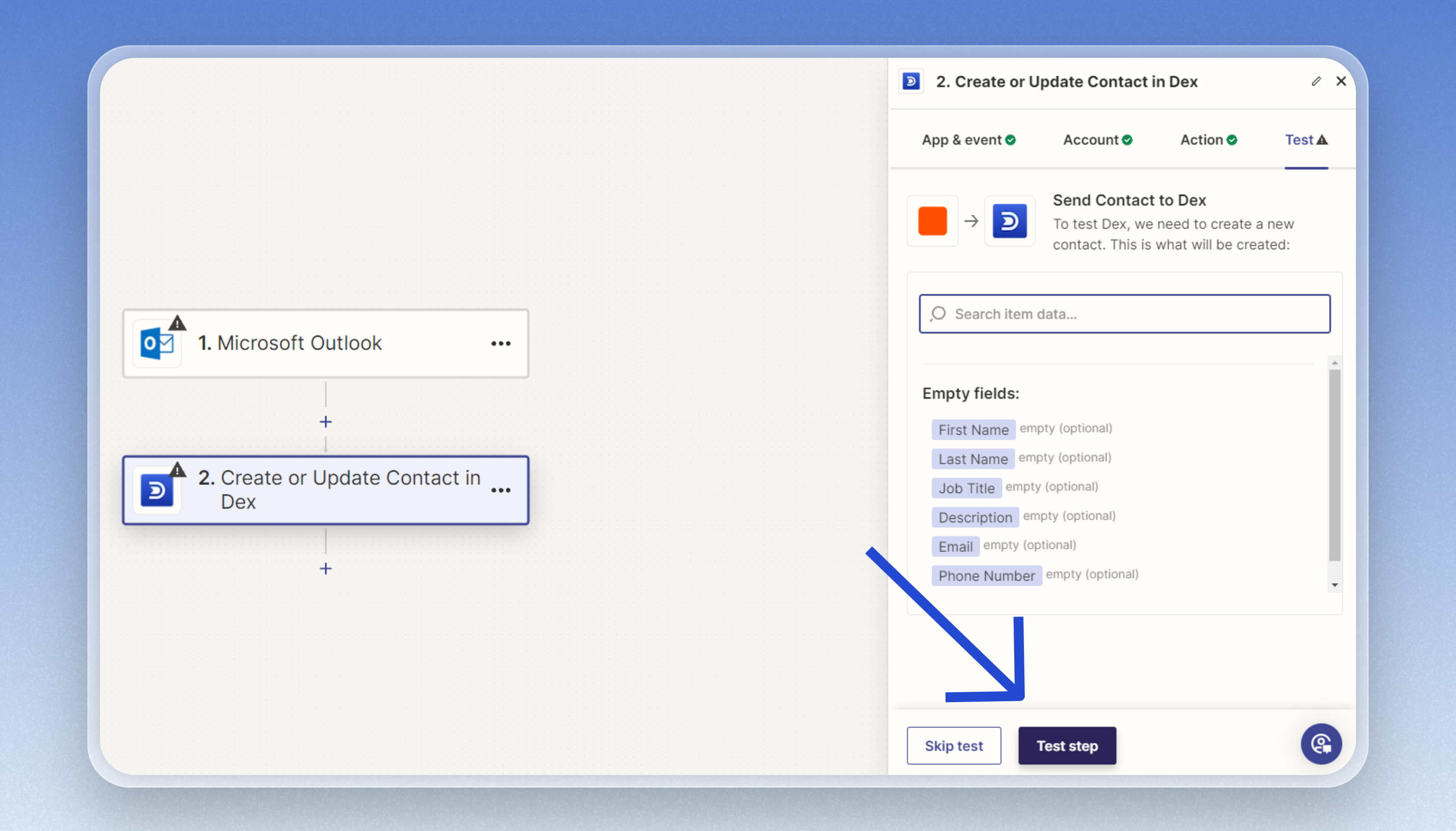Switch to the Account tab
Viewport: 1456px width, 831px height.
tap(1097, 140)
